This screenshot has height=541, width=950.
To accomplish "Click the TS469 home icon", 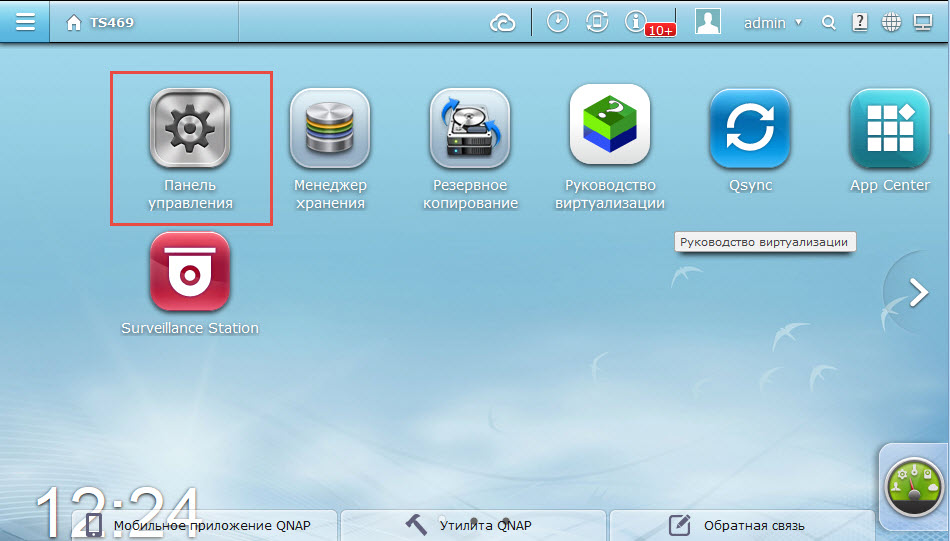I will coord(74,23).
